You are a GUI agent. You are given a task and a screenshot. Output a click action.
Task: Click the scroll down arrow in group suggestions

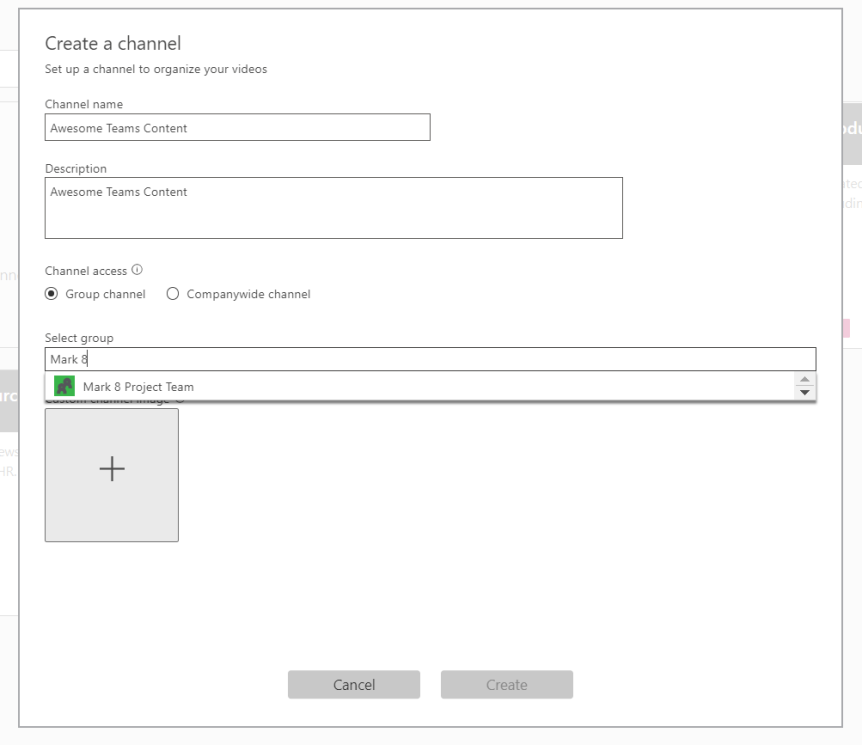(x=805, y=392)
